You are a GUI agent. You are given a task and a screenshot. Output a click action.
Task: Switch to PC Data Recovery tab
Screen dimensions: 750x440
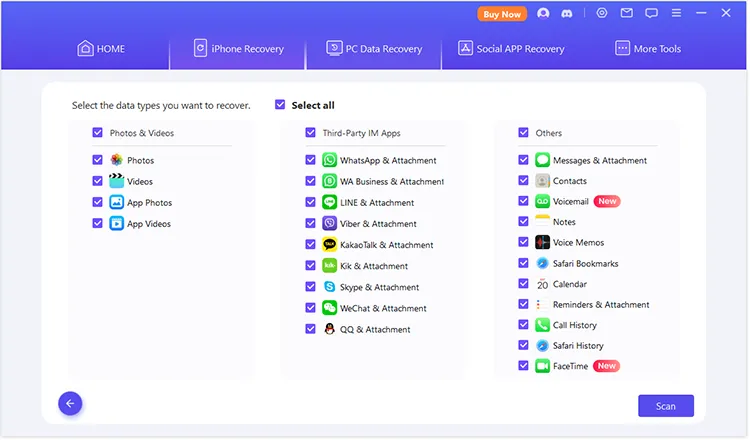click(375, 48)
